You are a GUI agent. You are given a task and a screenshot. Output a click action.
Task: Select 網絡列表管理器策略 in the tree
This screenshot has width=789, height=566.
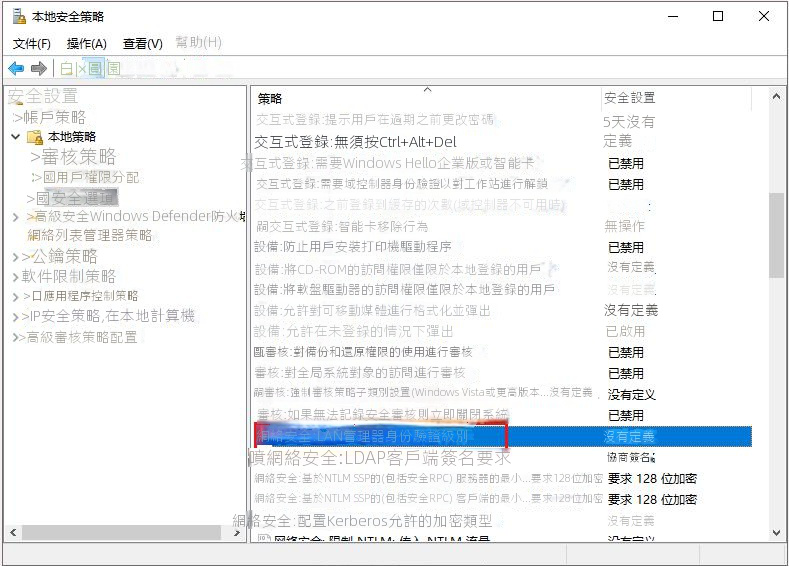pyautogui.click(x=90, y=235)
